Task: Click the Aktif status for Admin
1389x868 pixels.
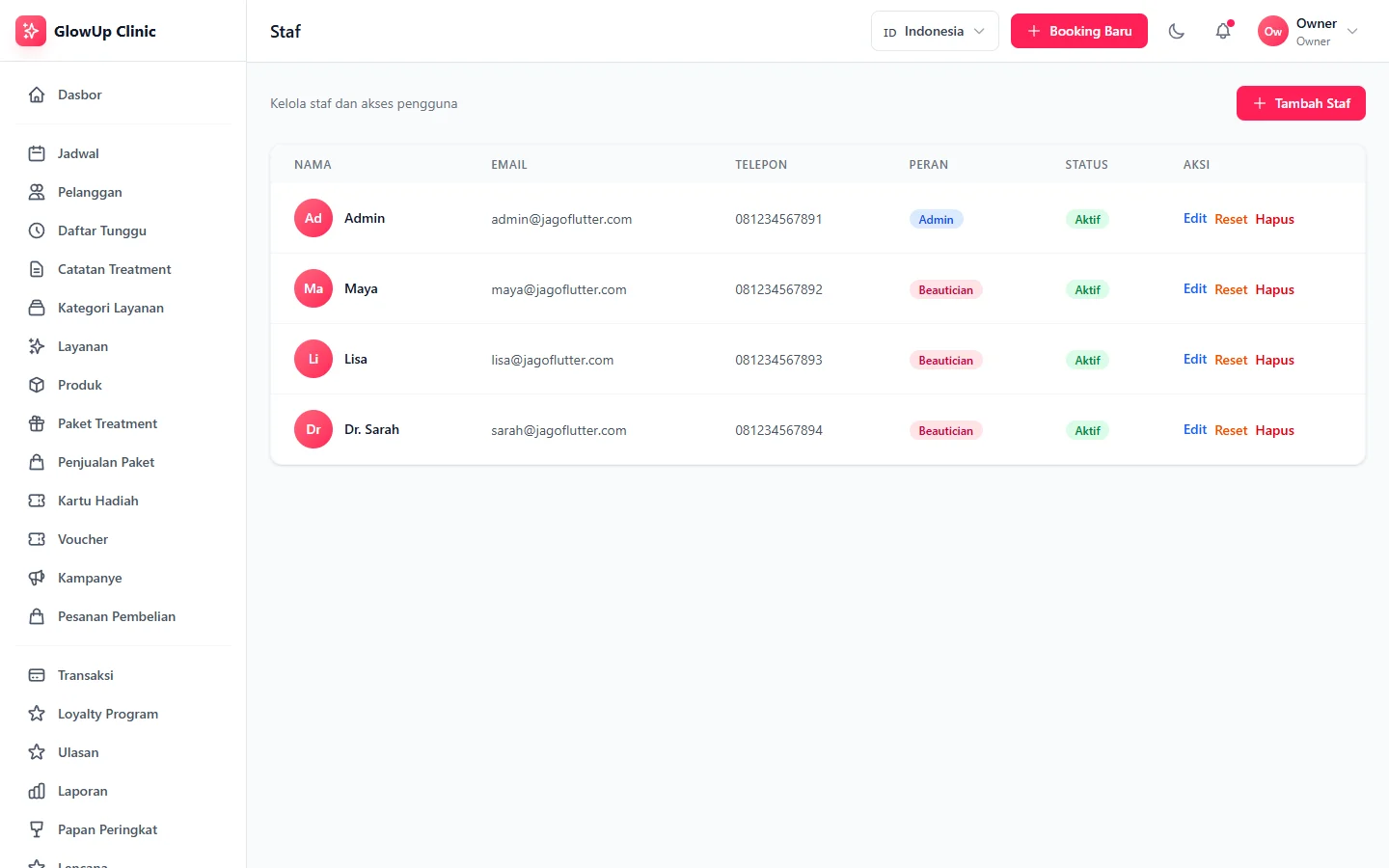Action: point(1087,219)
